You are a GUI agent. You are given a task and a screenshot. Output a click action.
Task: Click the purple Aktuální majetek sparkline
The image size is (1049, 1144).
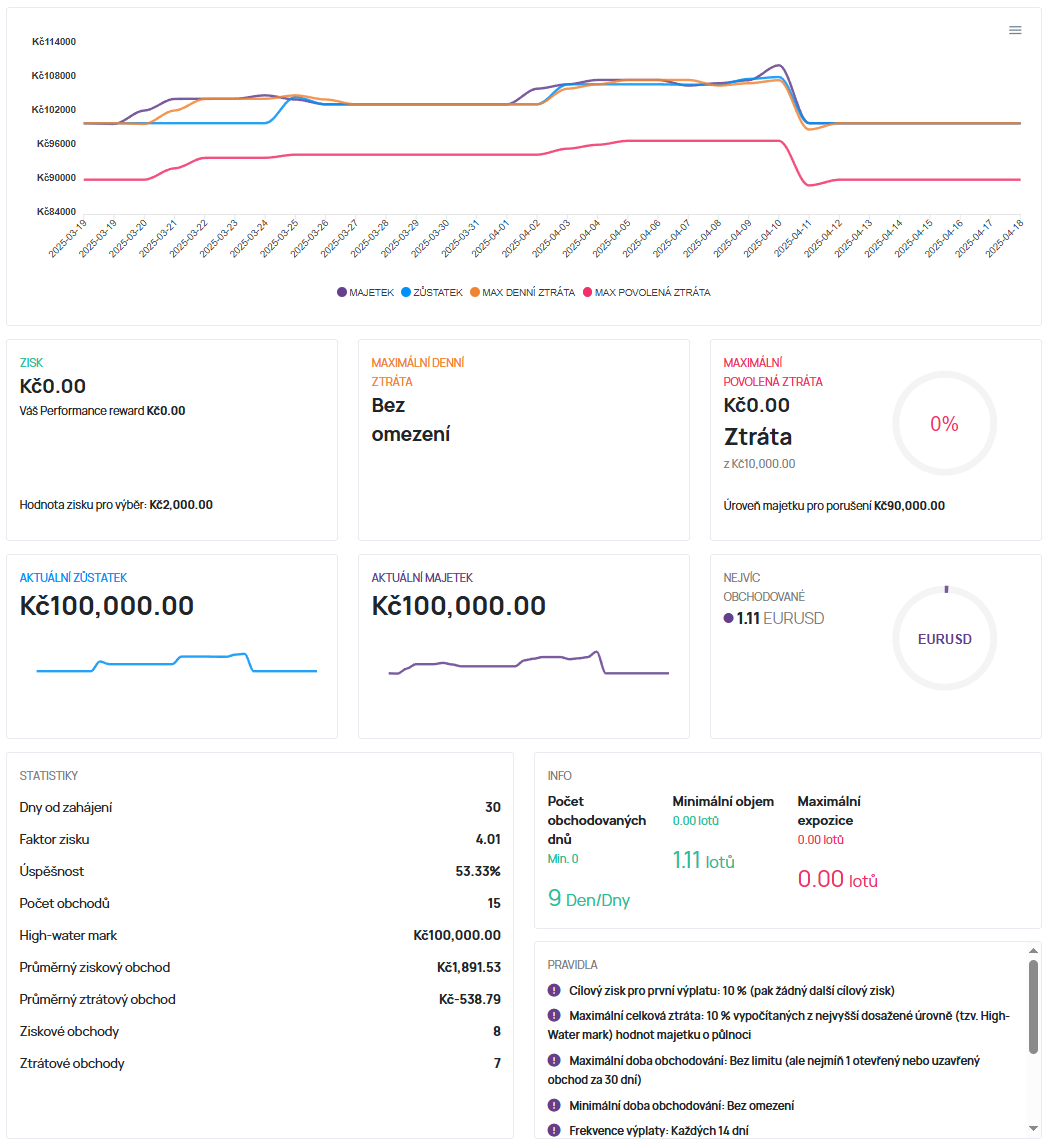[528, 662]
